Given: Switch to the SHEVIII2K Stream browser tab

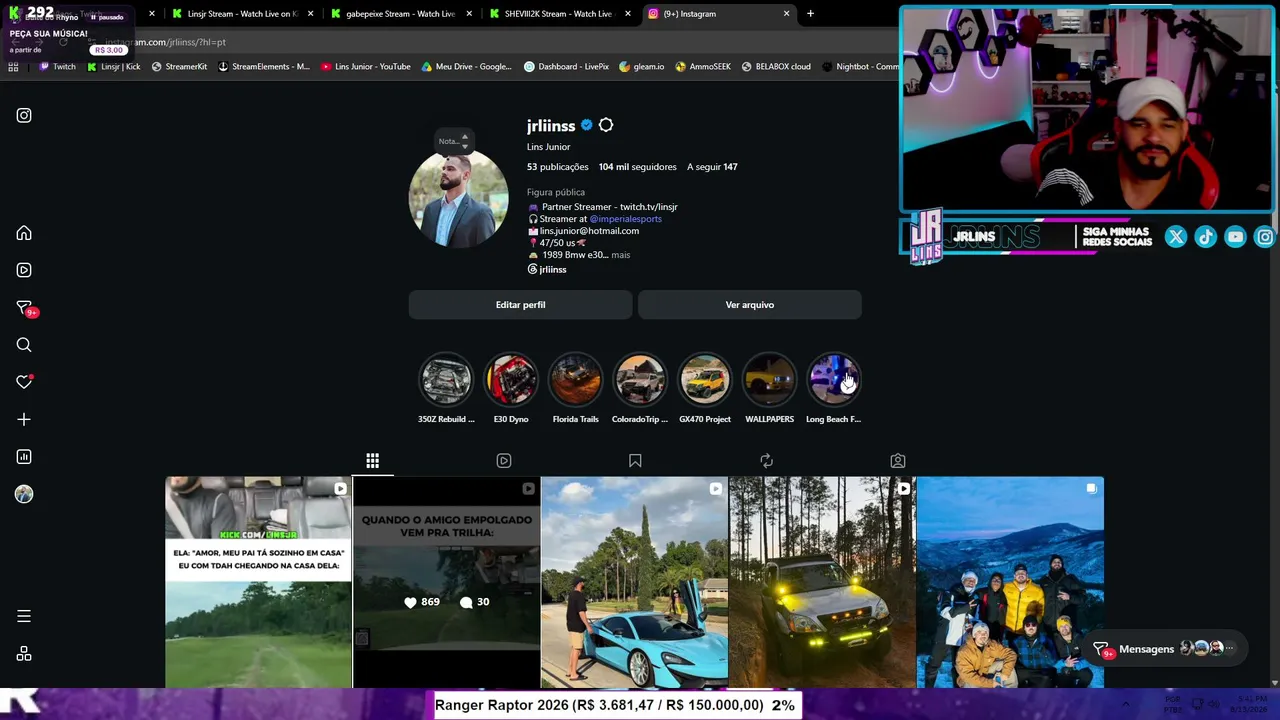Looking at the screenshot, I should pyautogui.click(x=558, y=14).
